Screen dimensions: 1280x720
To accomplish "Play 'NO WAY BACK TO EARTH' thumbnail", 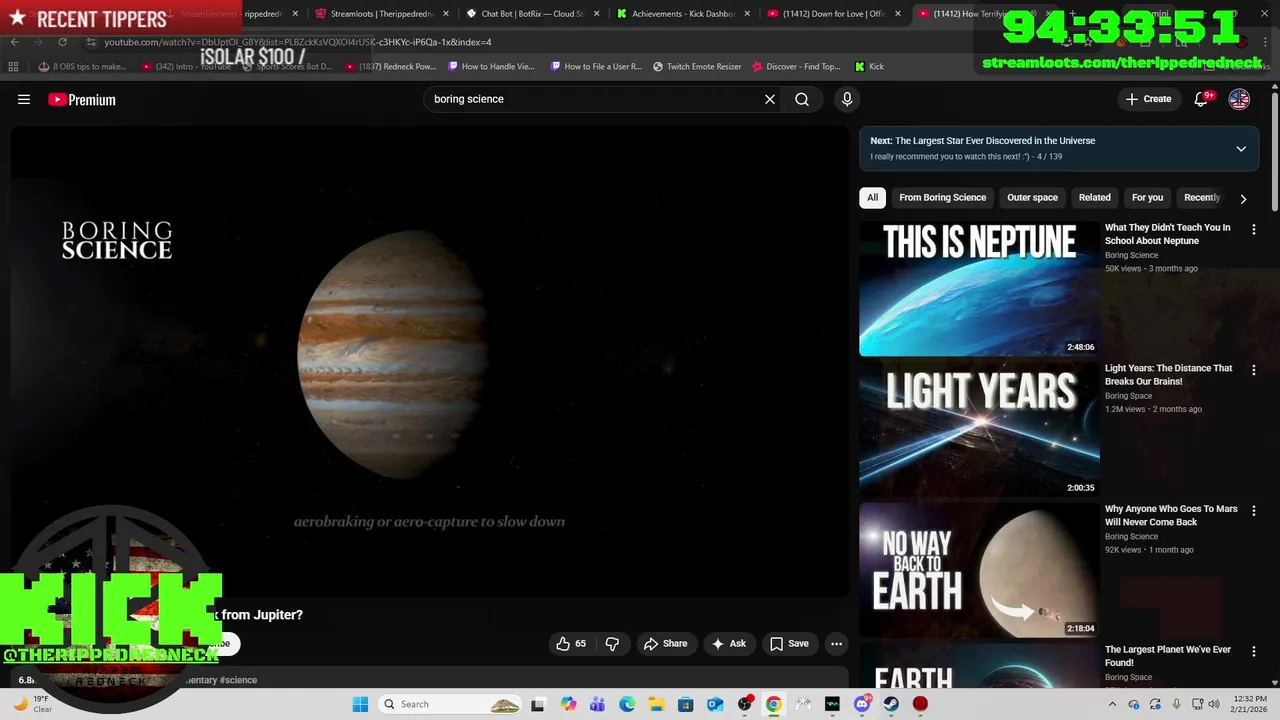I will point(979,570).
